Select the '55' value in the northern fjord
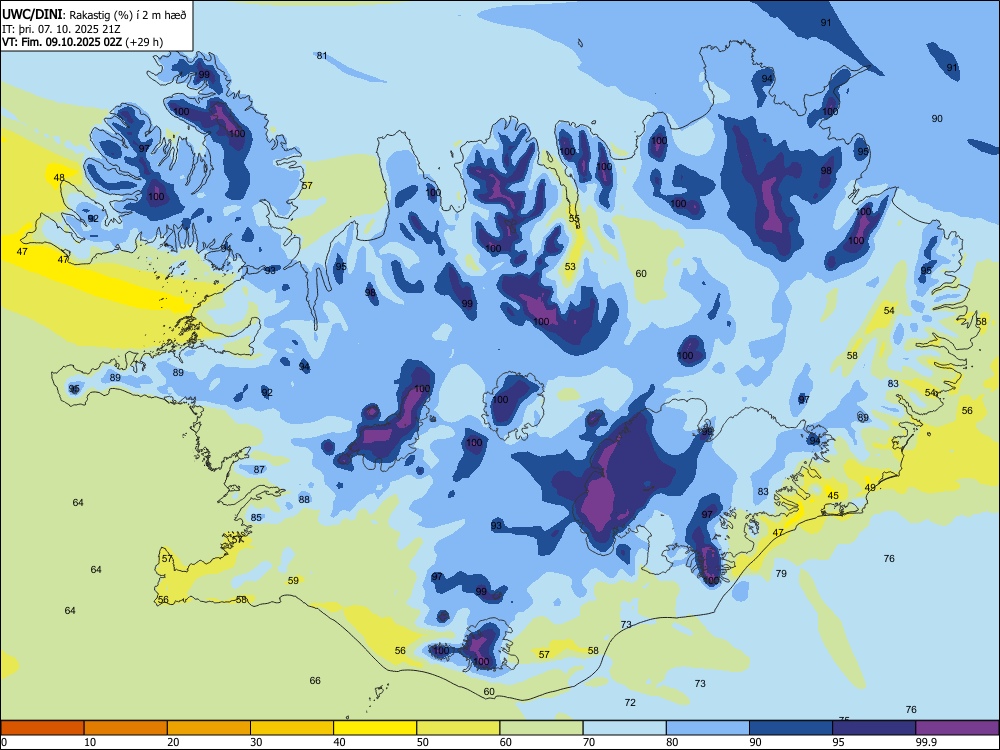 [x=574, y=219]
